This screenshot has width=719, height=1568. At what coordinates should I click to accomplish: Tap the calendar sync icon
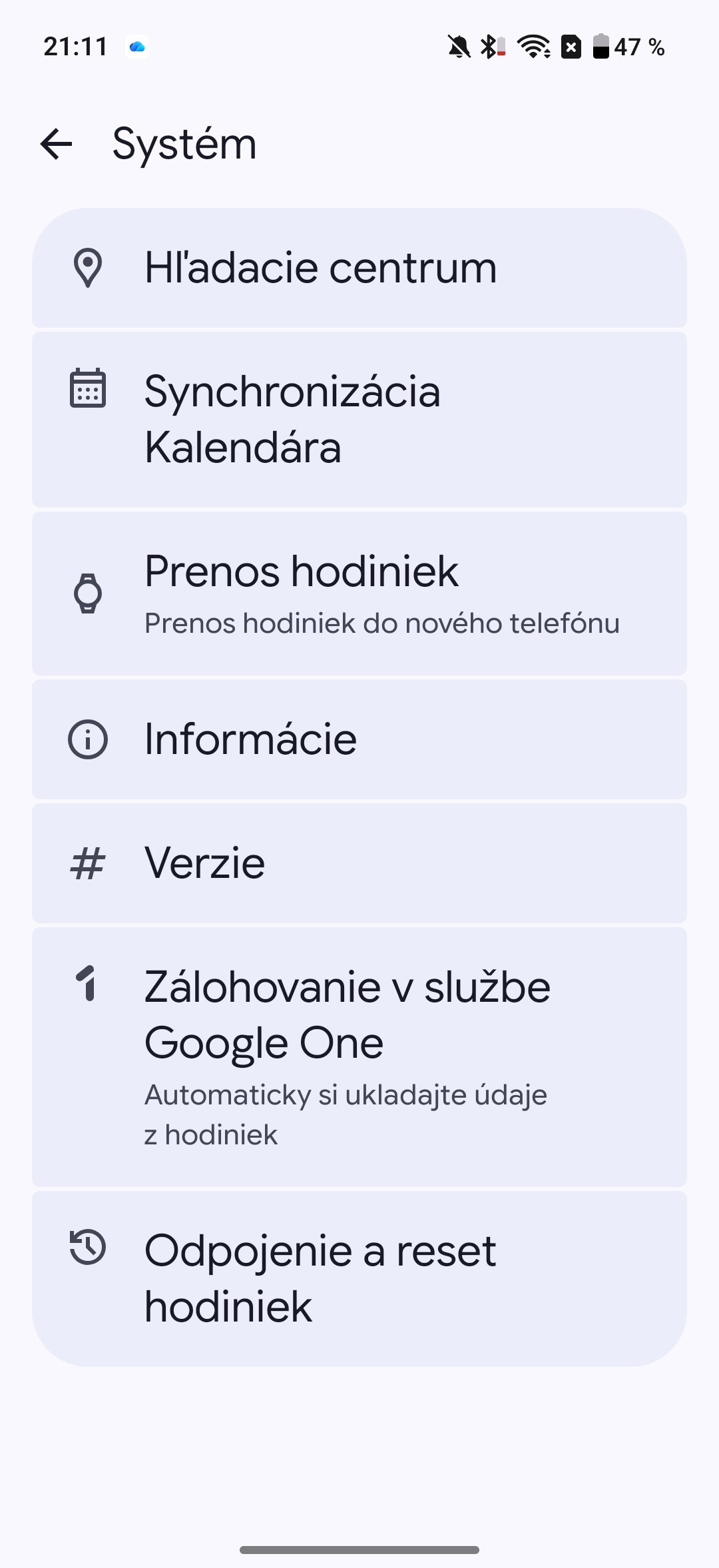pyautogui.click(x=88, y=388)
